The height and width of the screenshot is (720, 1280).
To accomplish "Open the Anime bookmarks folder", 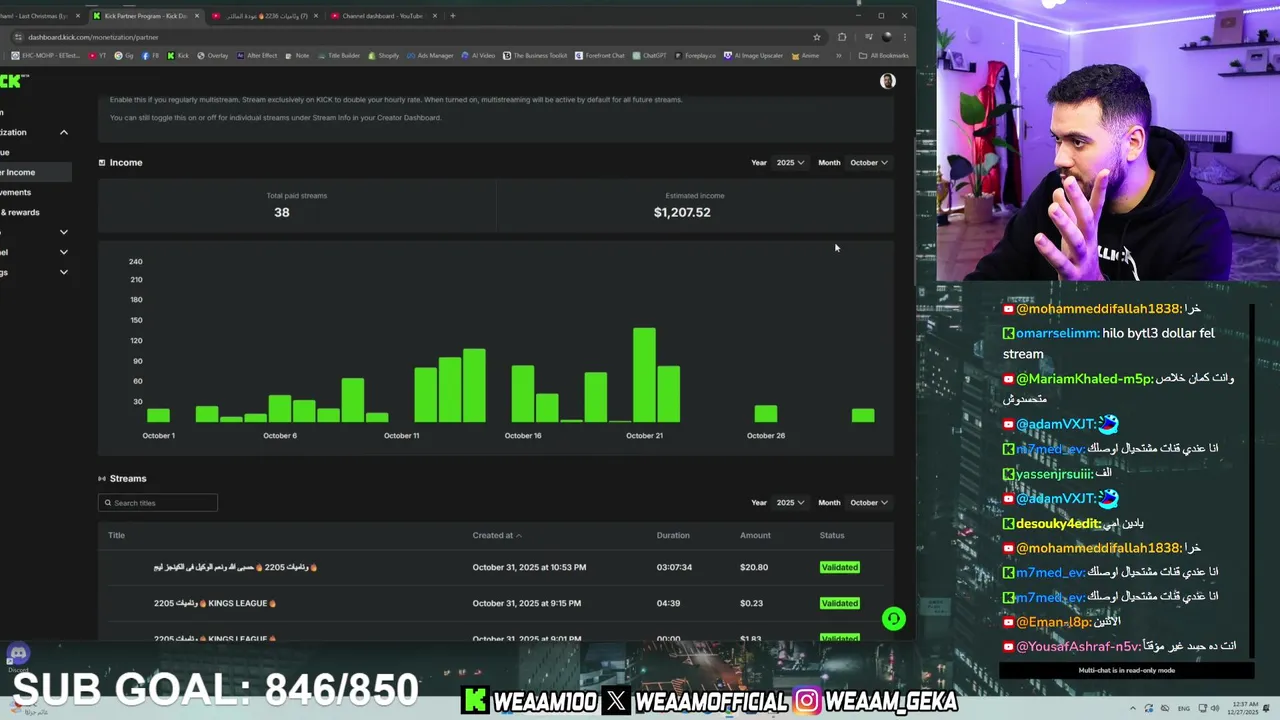I will (x=806, y=56).
